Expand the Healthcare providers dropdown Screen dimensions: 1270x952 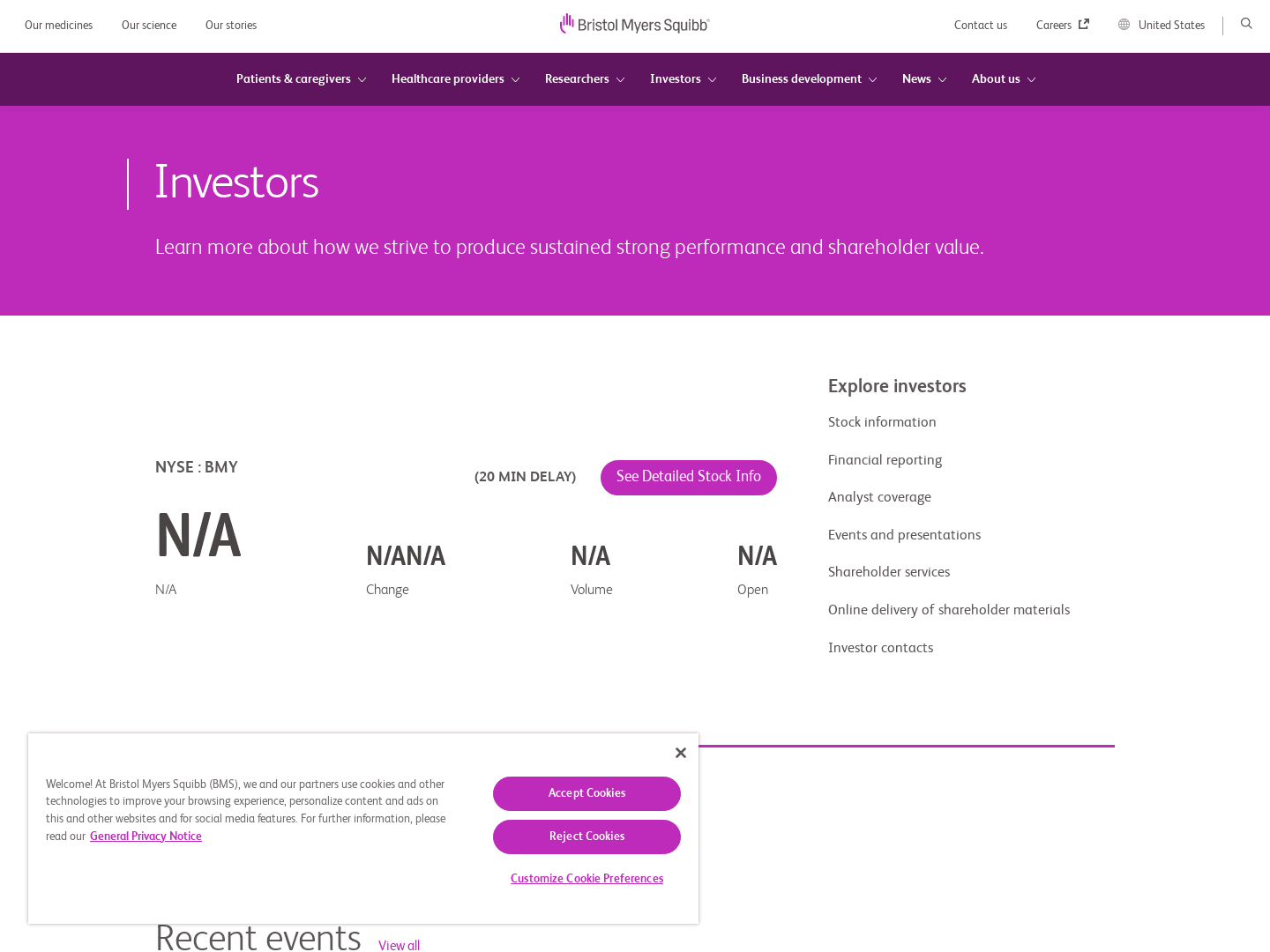click(455, 79)
